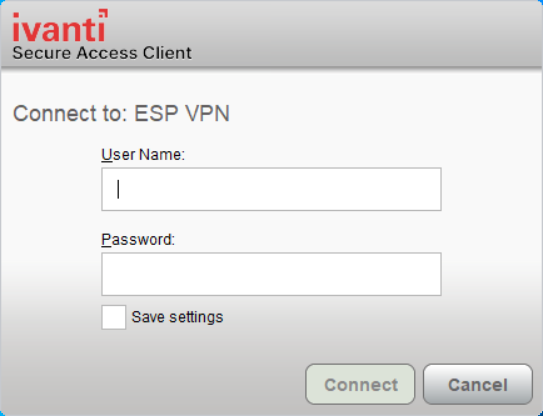The width and height of the screenshot is (543, 416).
Task: Click the Save settings label text
Action: 177,317
